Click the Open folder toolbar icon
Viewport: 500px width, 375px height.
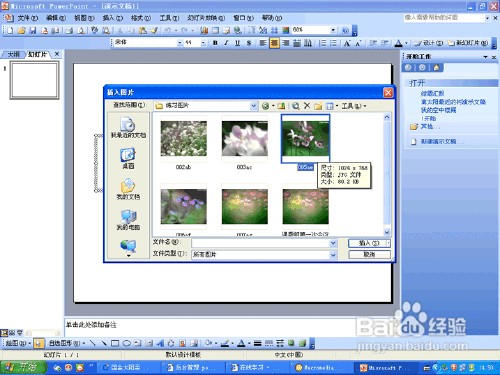21,31
